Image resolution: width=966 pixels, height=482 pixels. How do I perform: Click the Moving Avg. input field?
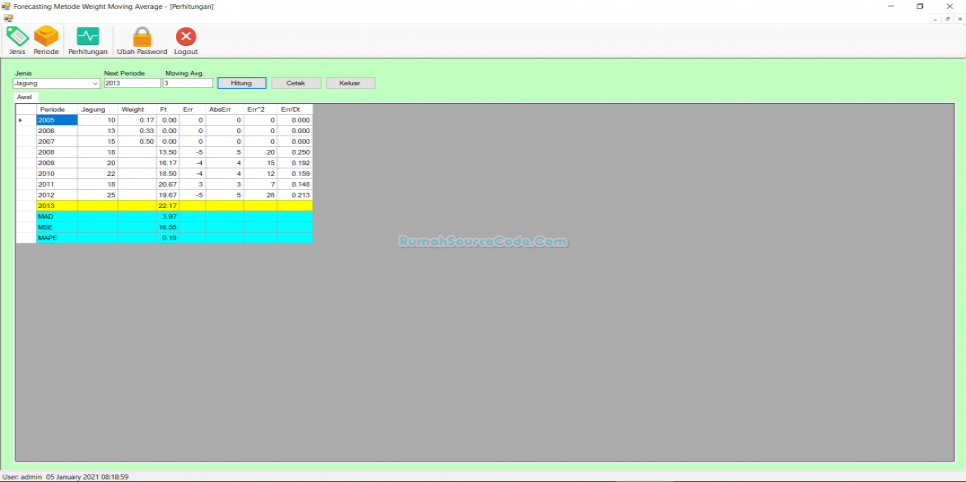188,84
